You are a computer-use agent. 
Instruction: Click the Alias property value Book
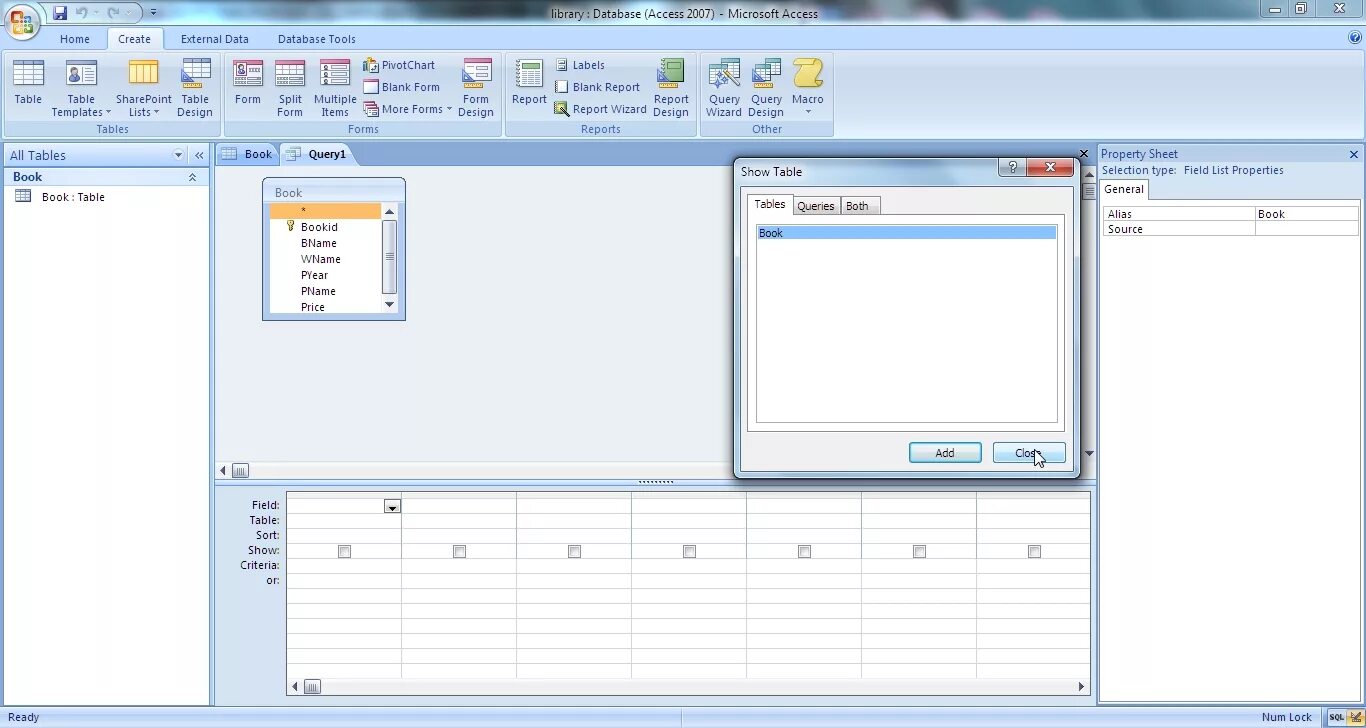pos(1307,214)
